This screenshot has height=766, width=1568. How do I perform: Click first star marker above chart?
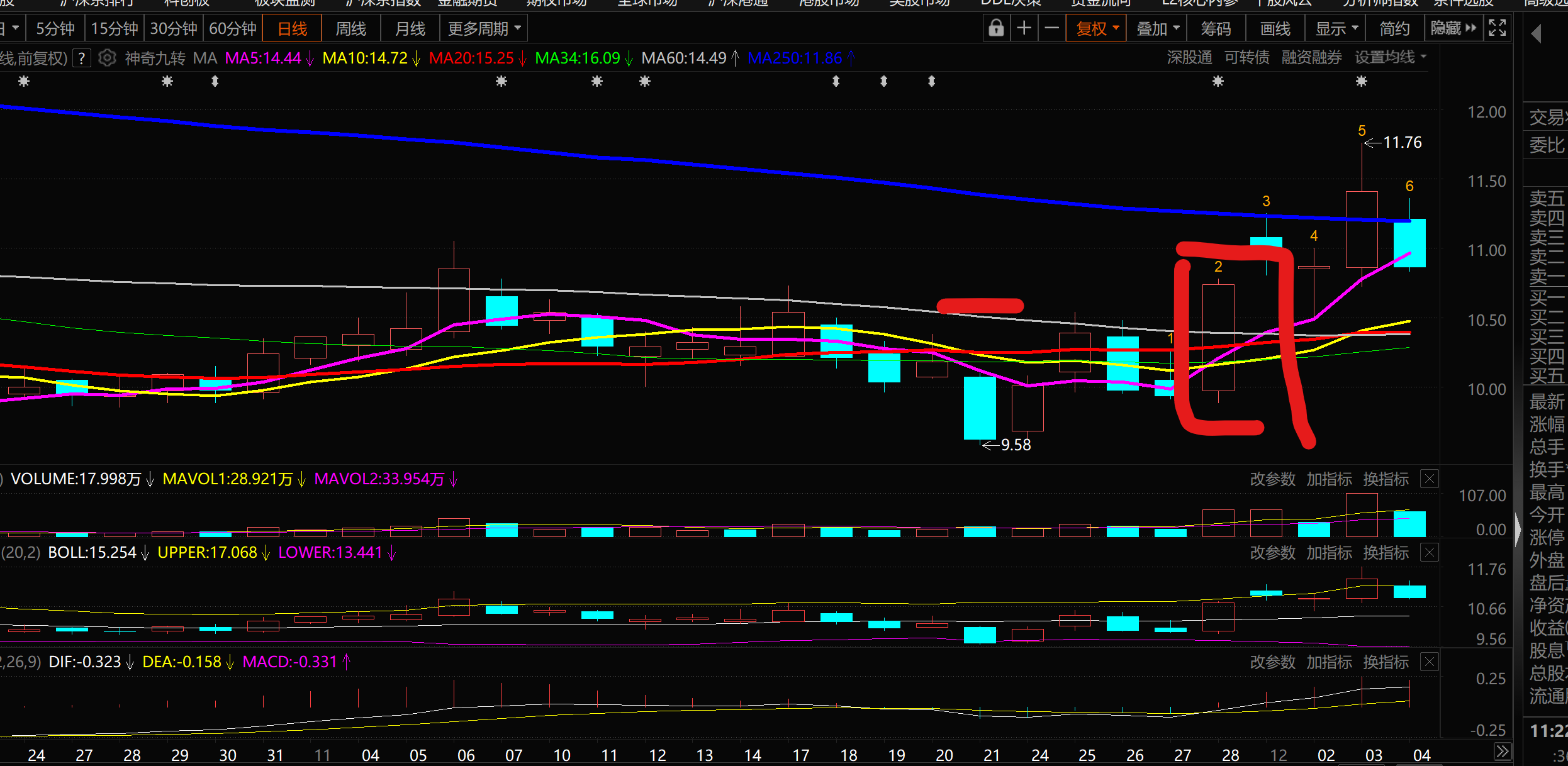tap(24, 81)
